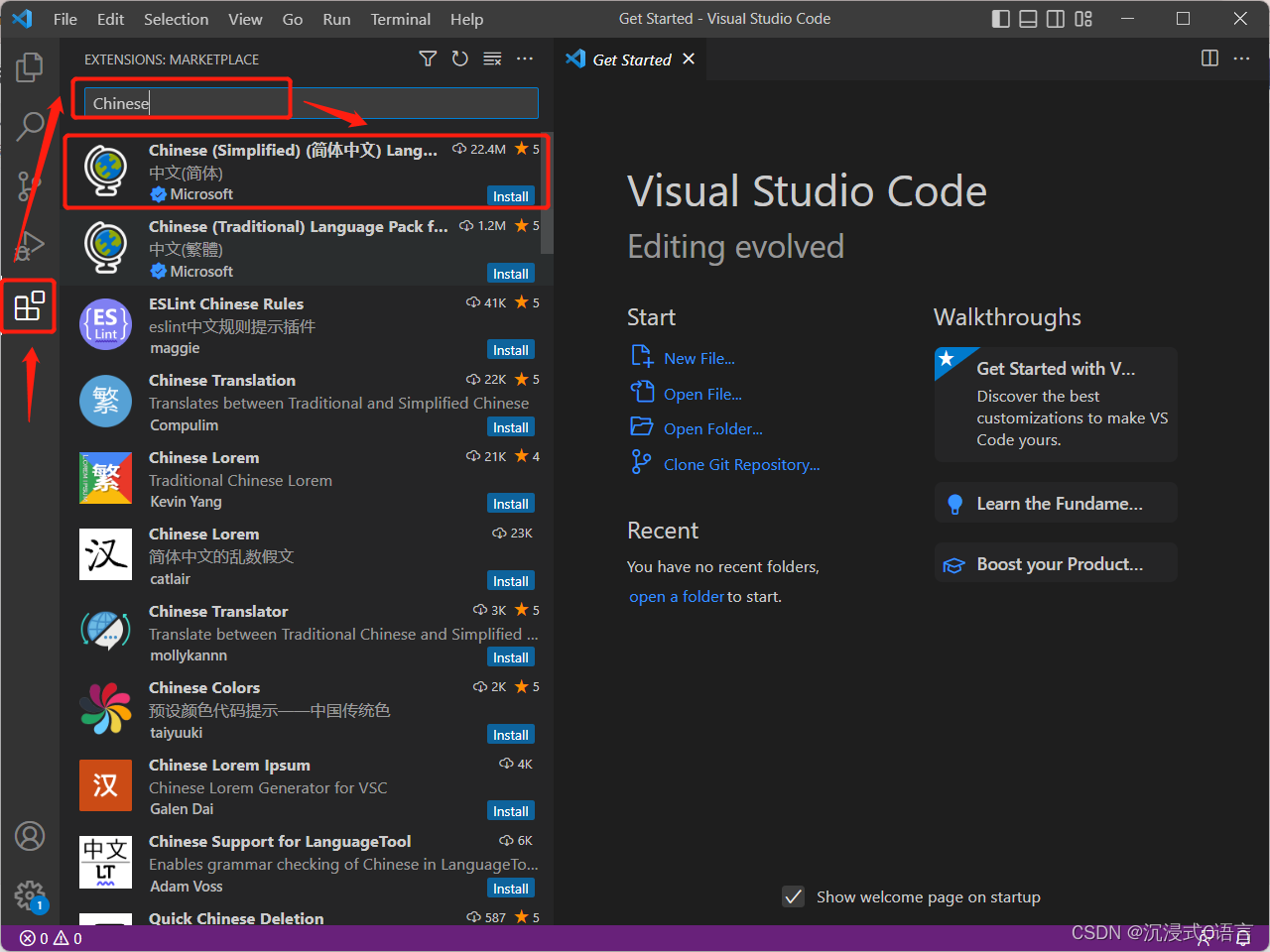Open the Accounts menu icon
The width and height of the screenshot is (1270, 952).
pos(30,836)
